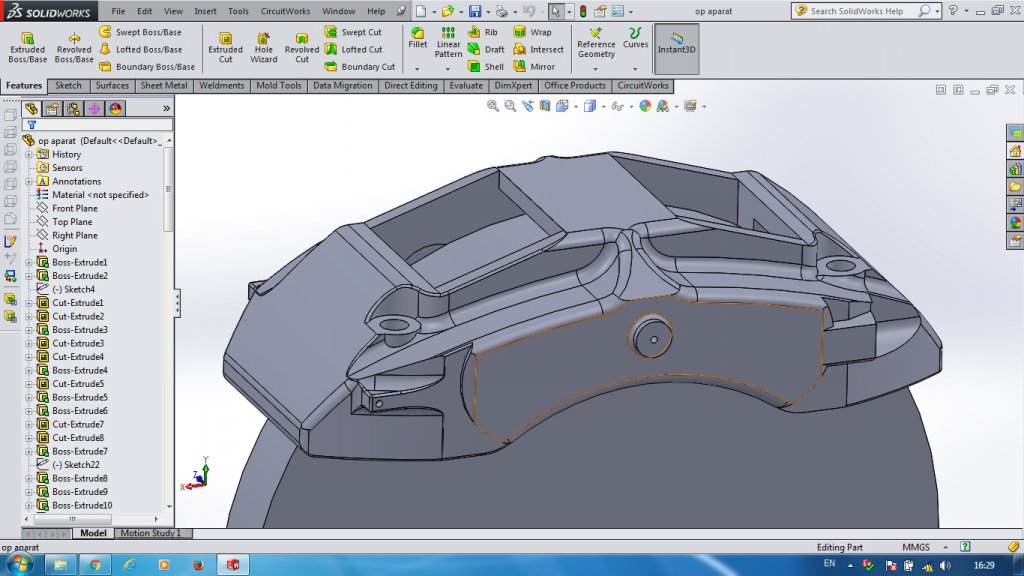Screen dimensions: 1024x576
Task: Click Zoom to Fit in view toolbar
Action: tap(493, 106)
